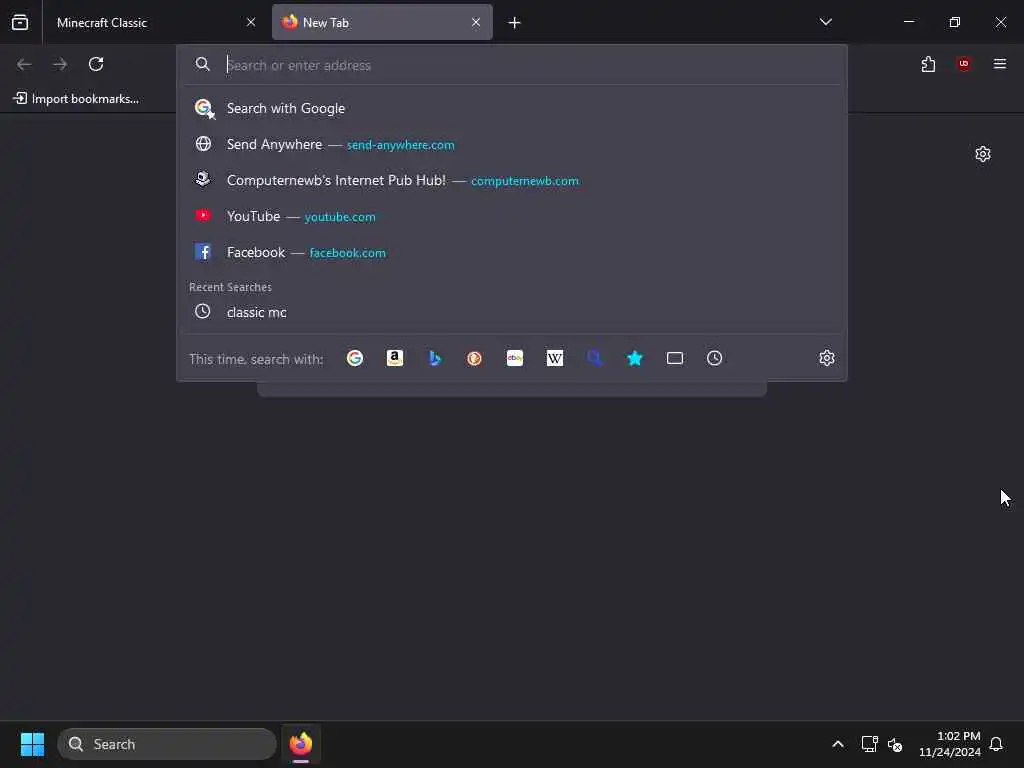This screenshot has height=768, width=1024.
Task: Click the Import bookmarks button
Action: 76,99
